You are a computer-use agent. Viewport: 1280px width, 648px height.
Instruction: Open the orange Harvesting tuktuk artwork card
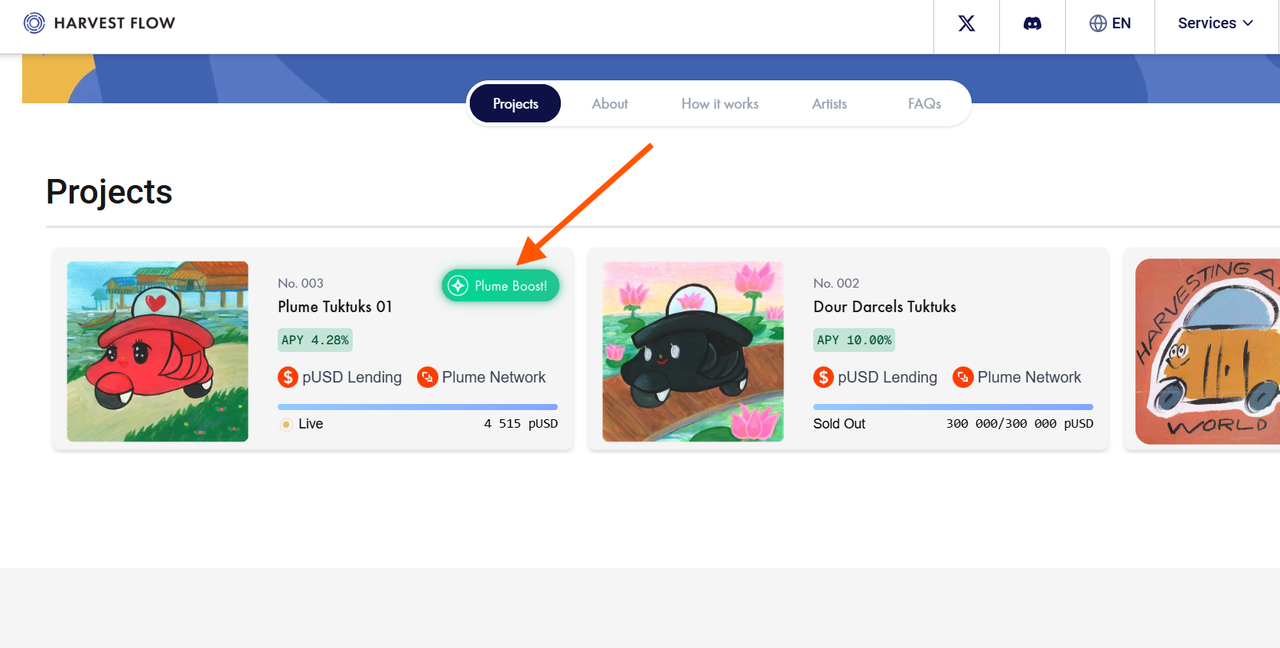[x=1208, y=352]
